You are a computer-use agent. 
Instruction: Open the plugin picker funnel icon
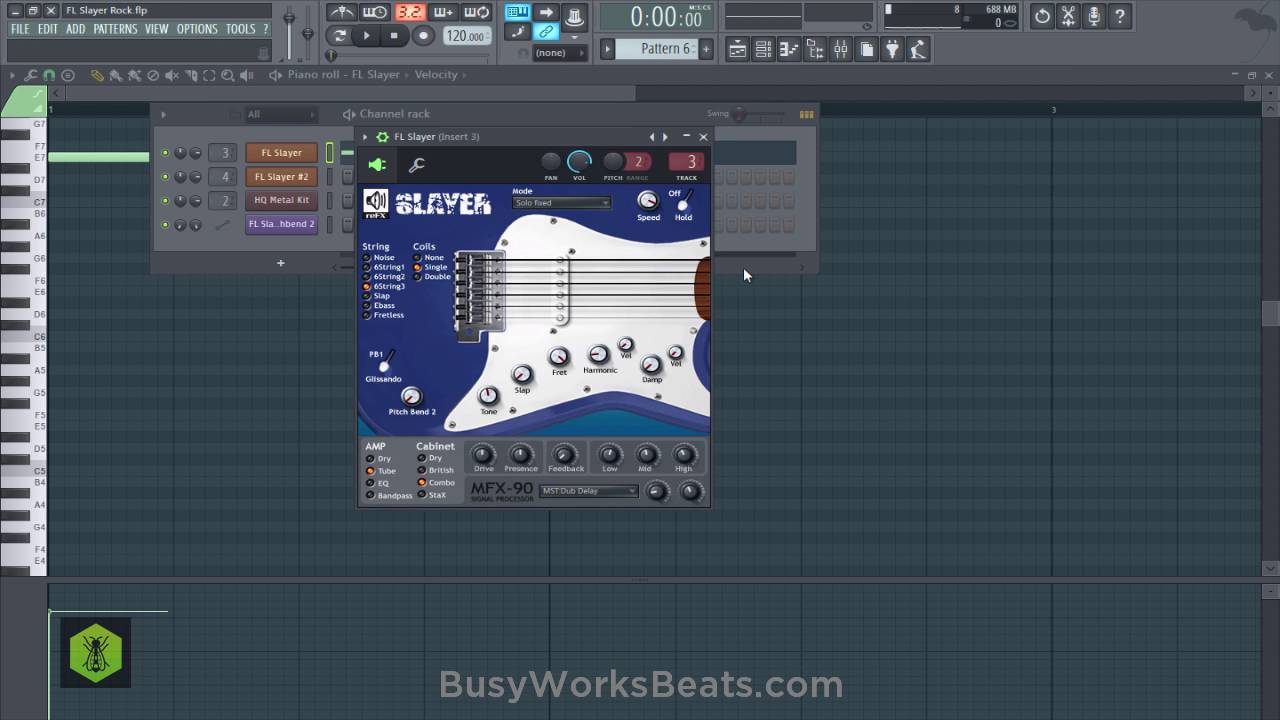point(892,49)
